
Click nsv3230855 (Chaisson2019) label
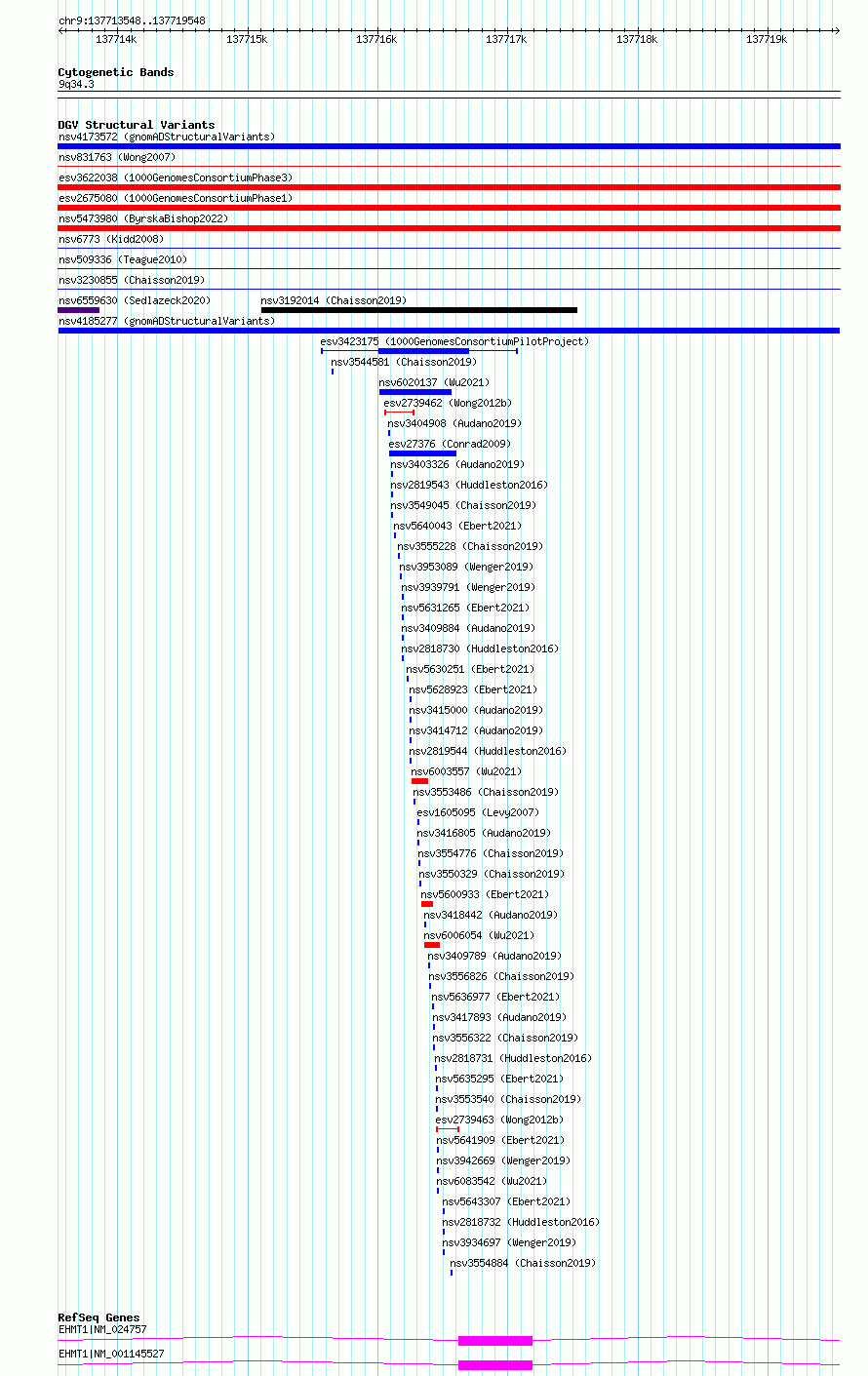coord(132,280)
